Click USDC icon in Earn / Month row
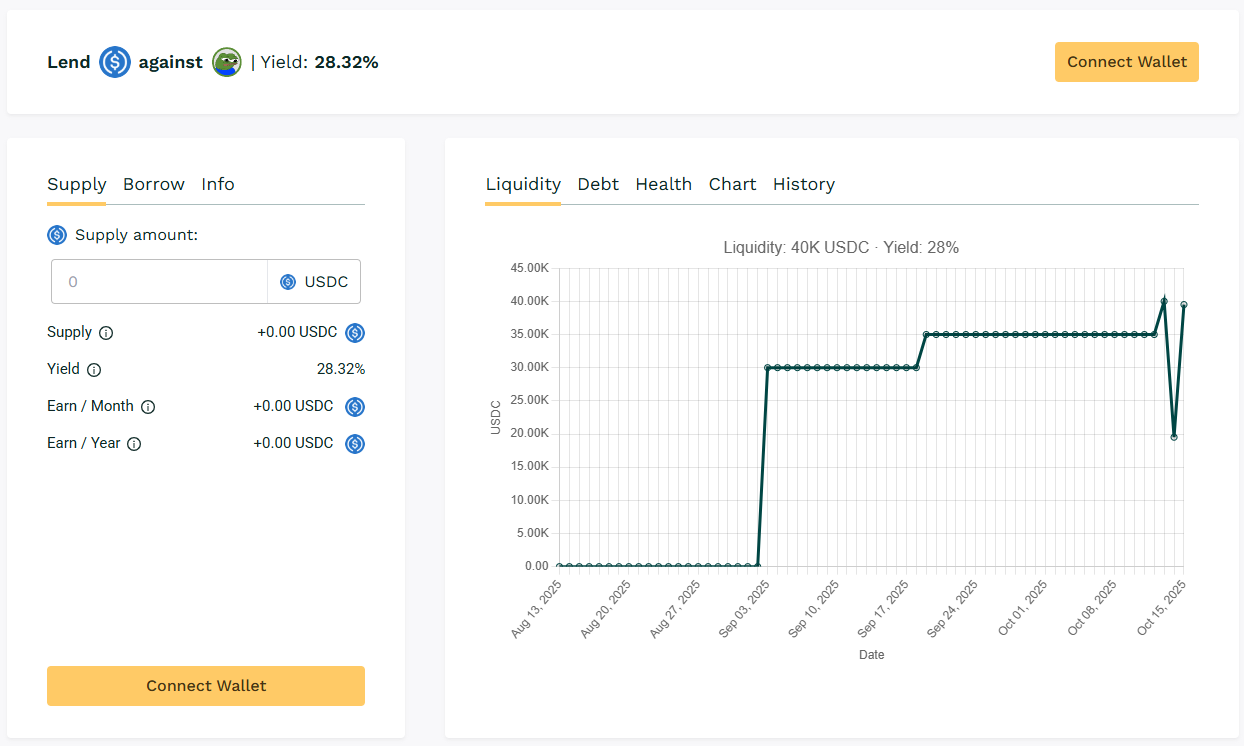 [355, 407]
